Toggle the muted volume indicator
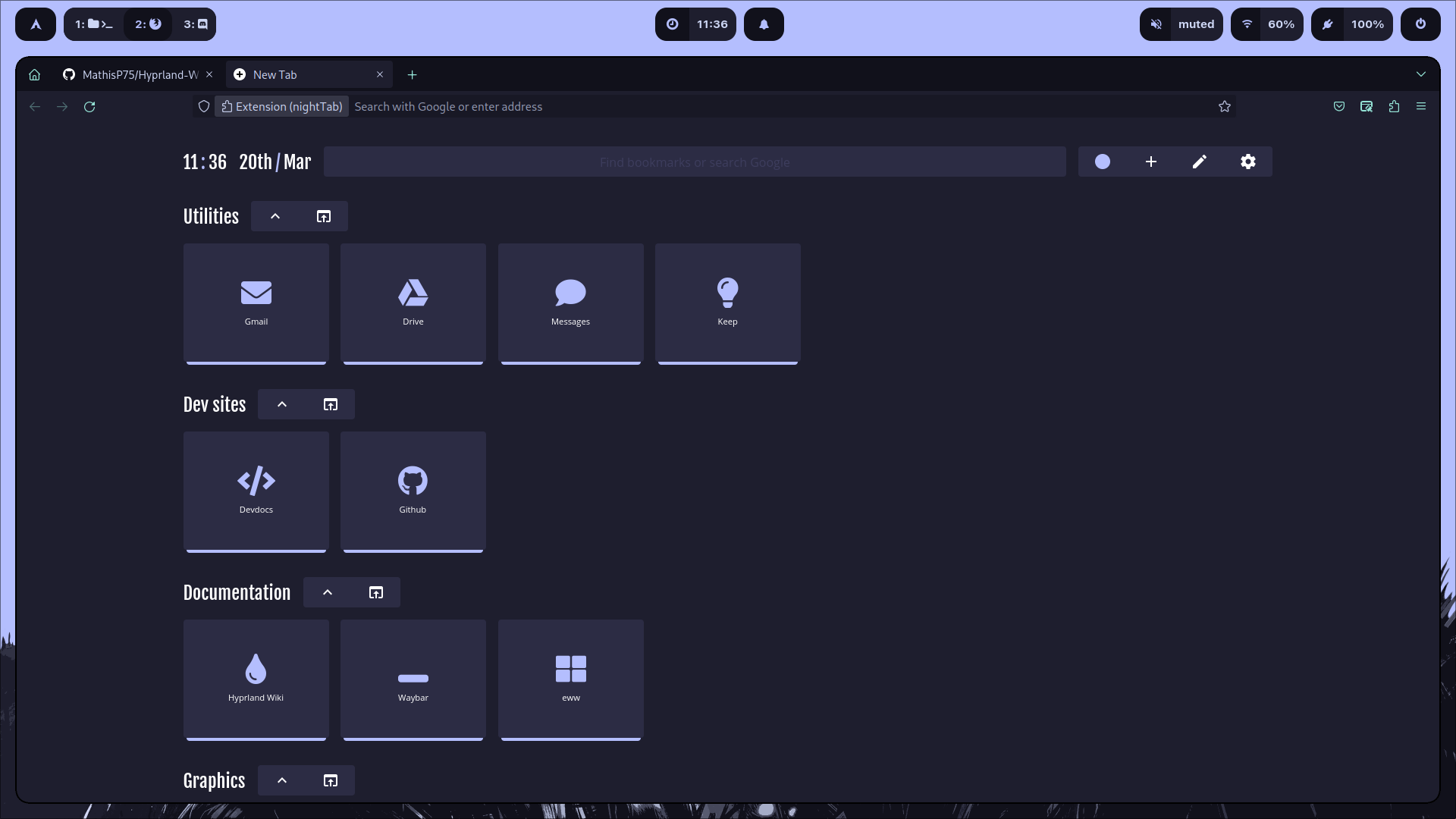1456x819 pixels. coord(1181,24)
